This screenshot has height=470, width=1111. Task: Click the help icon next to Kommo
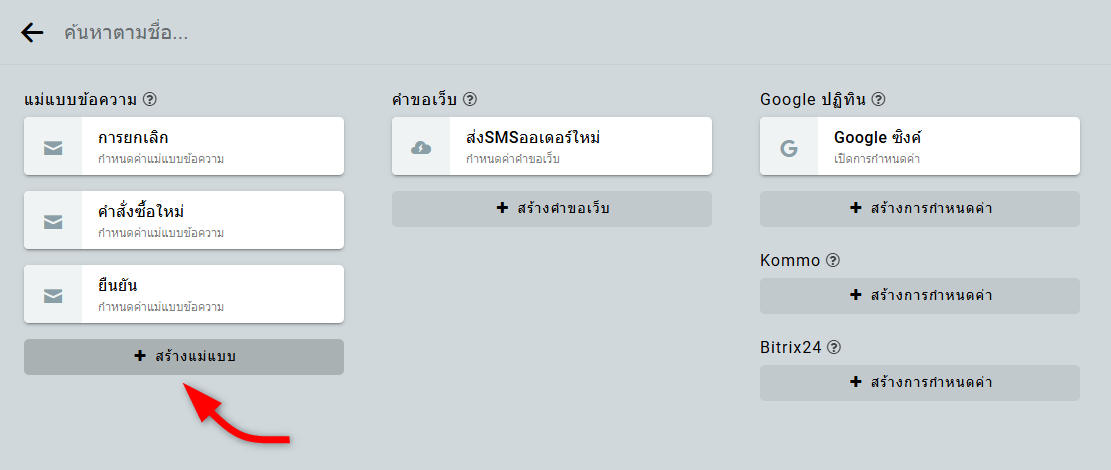pyautogui.click(x=833, y=260)
